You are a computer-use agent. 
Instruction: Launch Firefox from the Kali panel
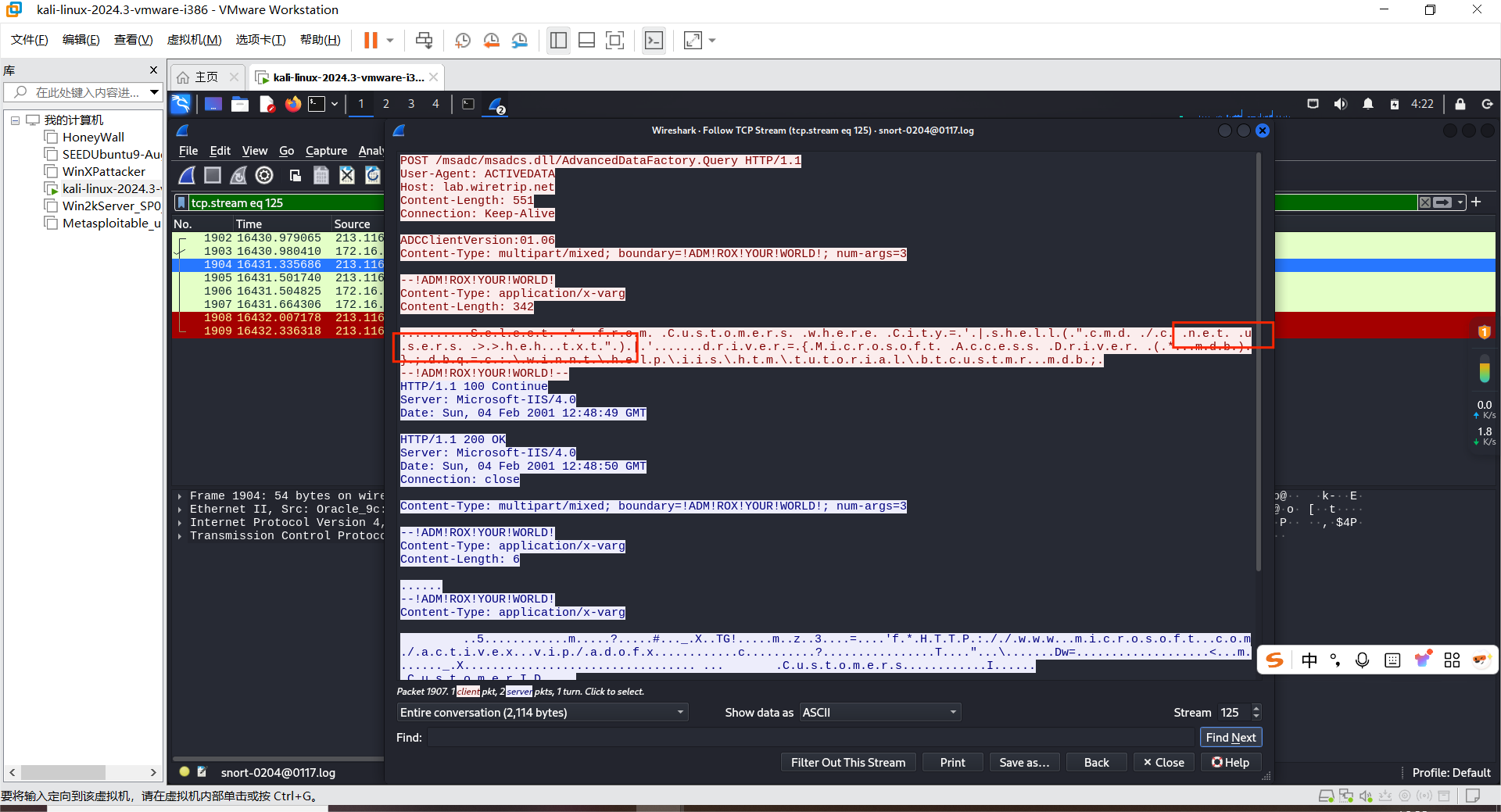[x=293, y=104]
